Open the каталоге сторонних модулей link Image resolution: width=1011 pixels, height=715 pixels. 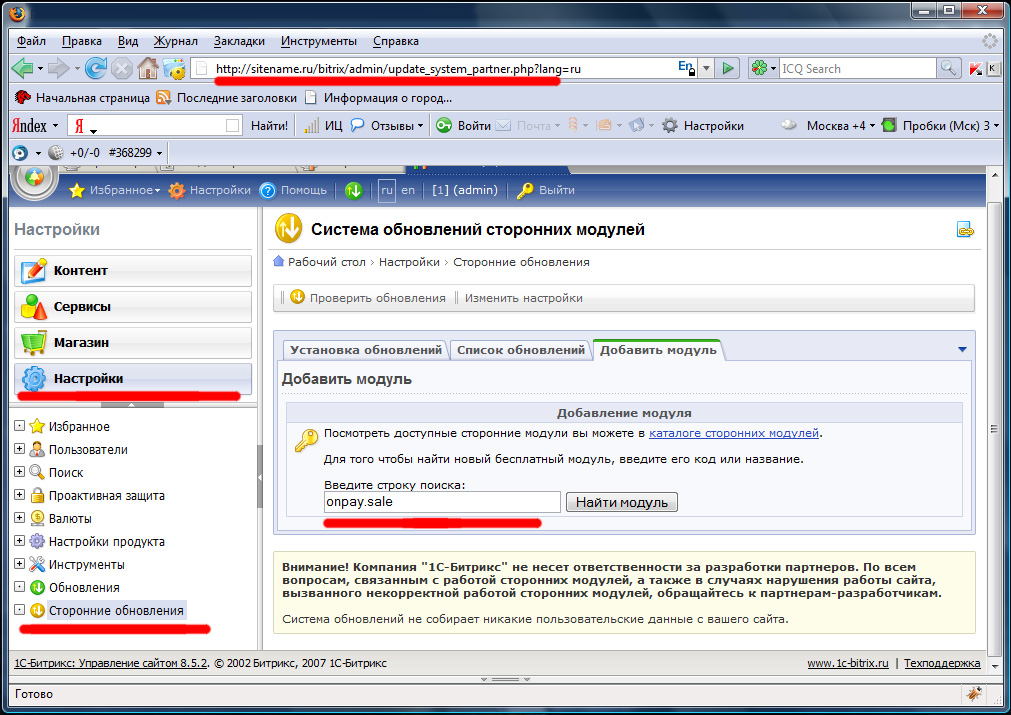pos(734,433)
